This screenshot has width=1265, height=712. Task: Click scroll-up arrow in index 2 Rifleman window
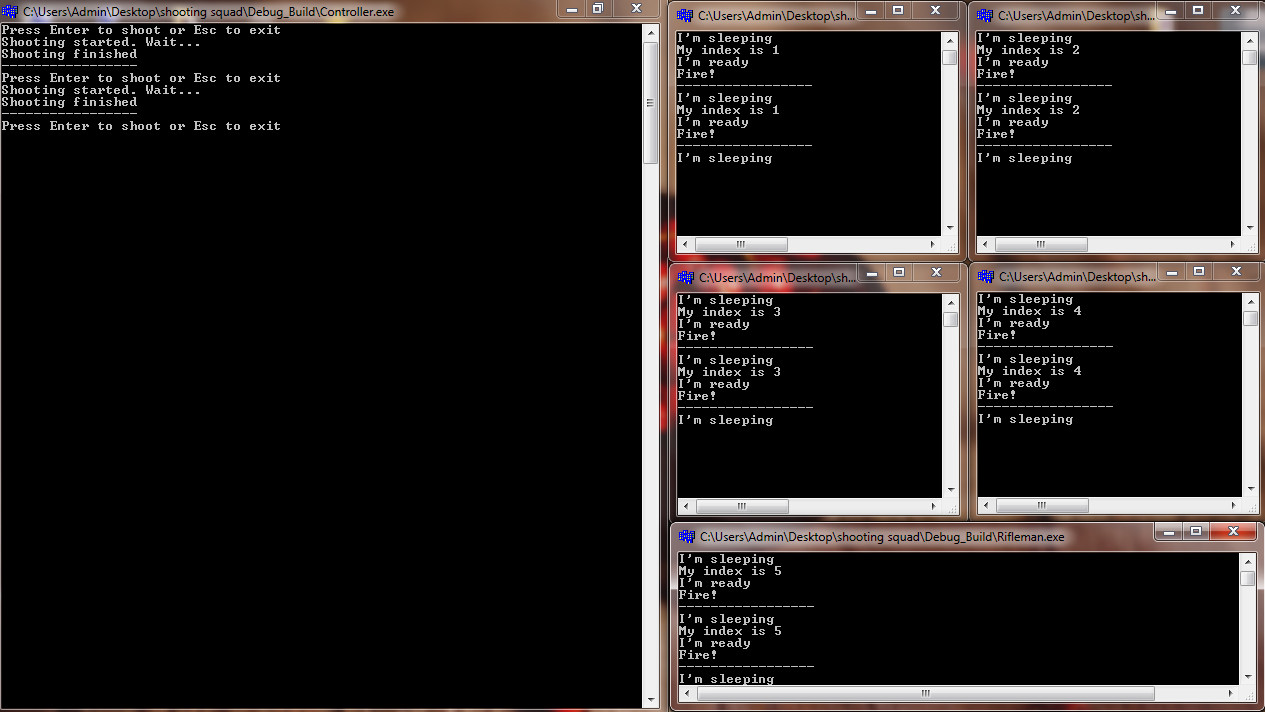1250,40
